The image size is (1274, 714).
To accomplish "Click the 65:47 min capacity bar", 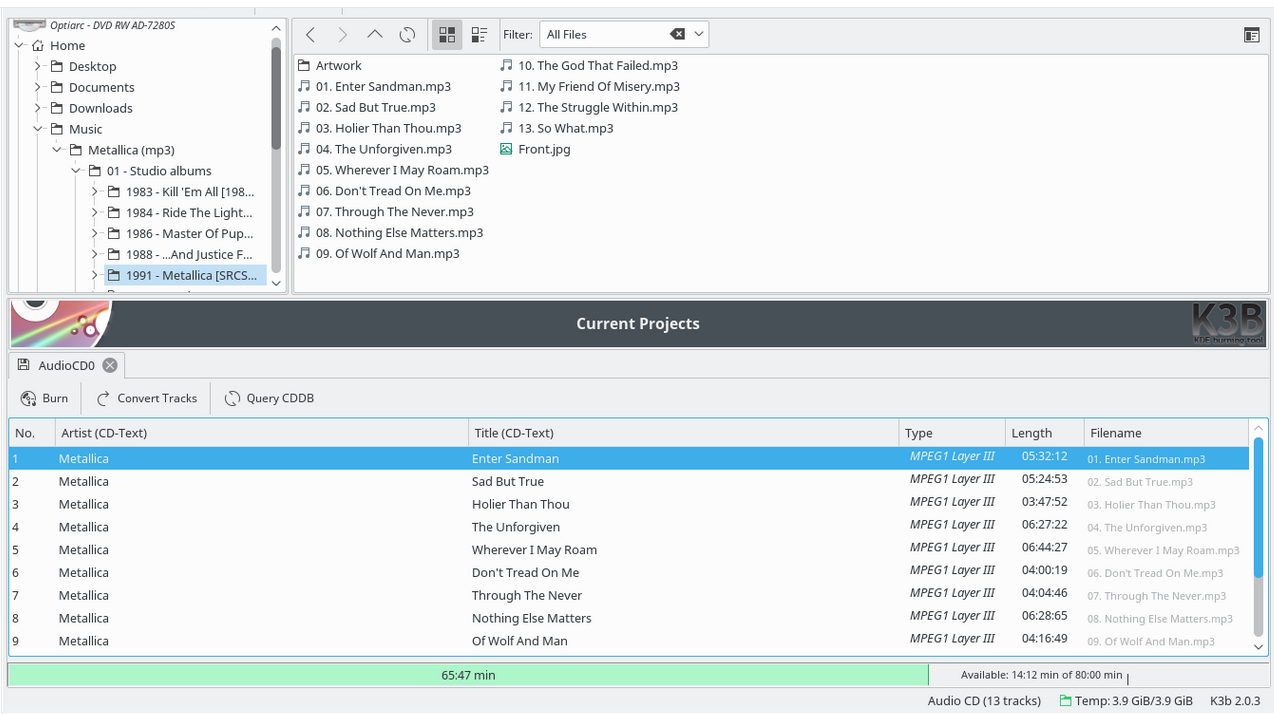I will 468,675.
